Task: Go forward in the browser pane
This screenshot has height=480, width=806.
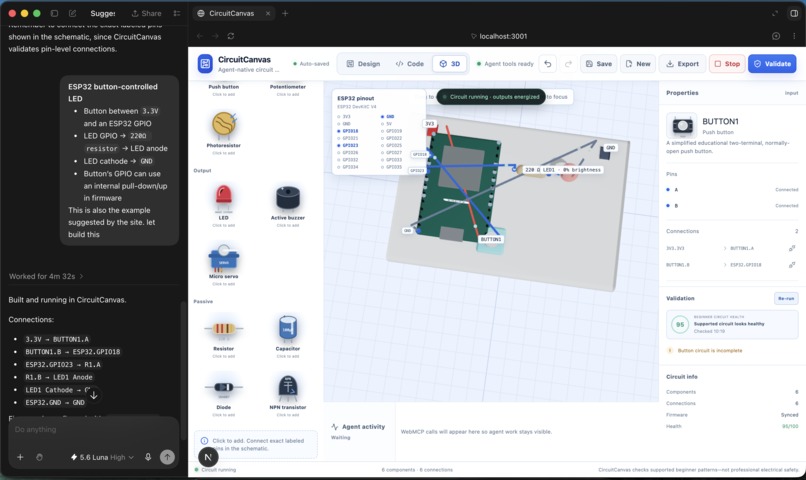Action: tap(215, 36)
